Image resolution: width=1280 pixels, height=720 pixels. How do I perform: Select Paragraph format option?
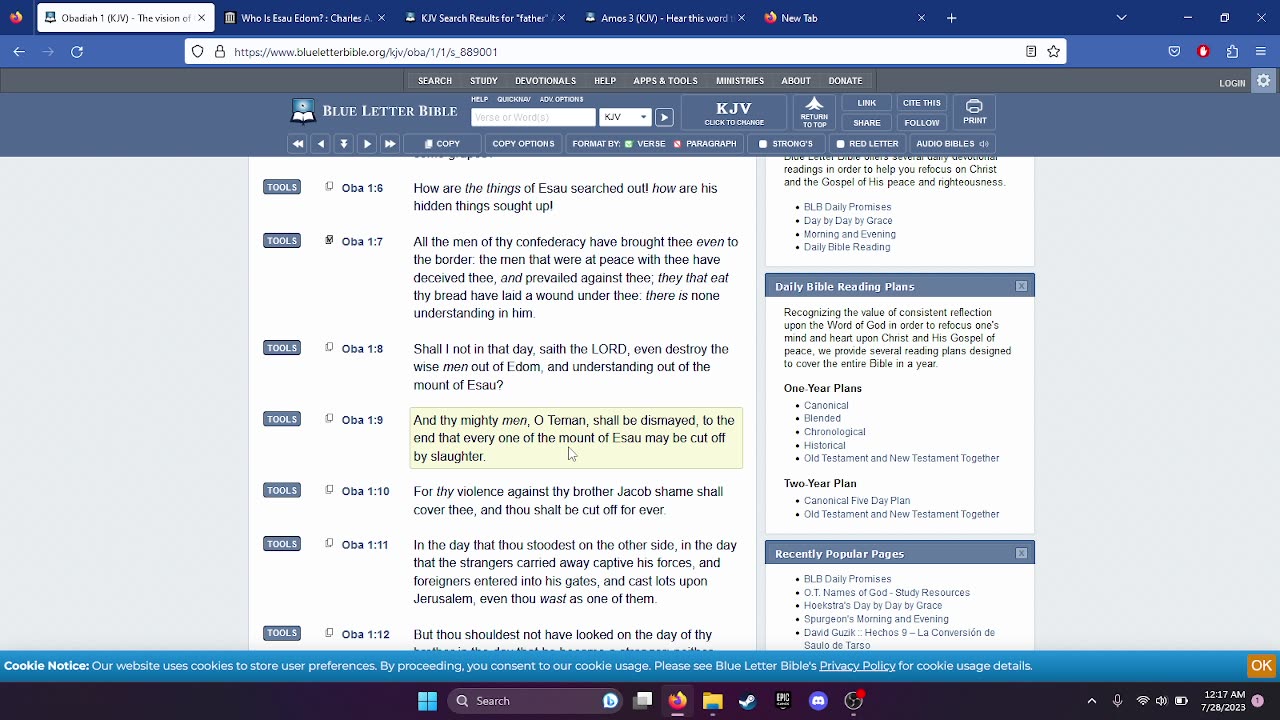click(705, 144)
